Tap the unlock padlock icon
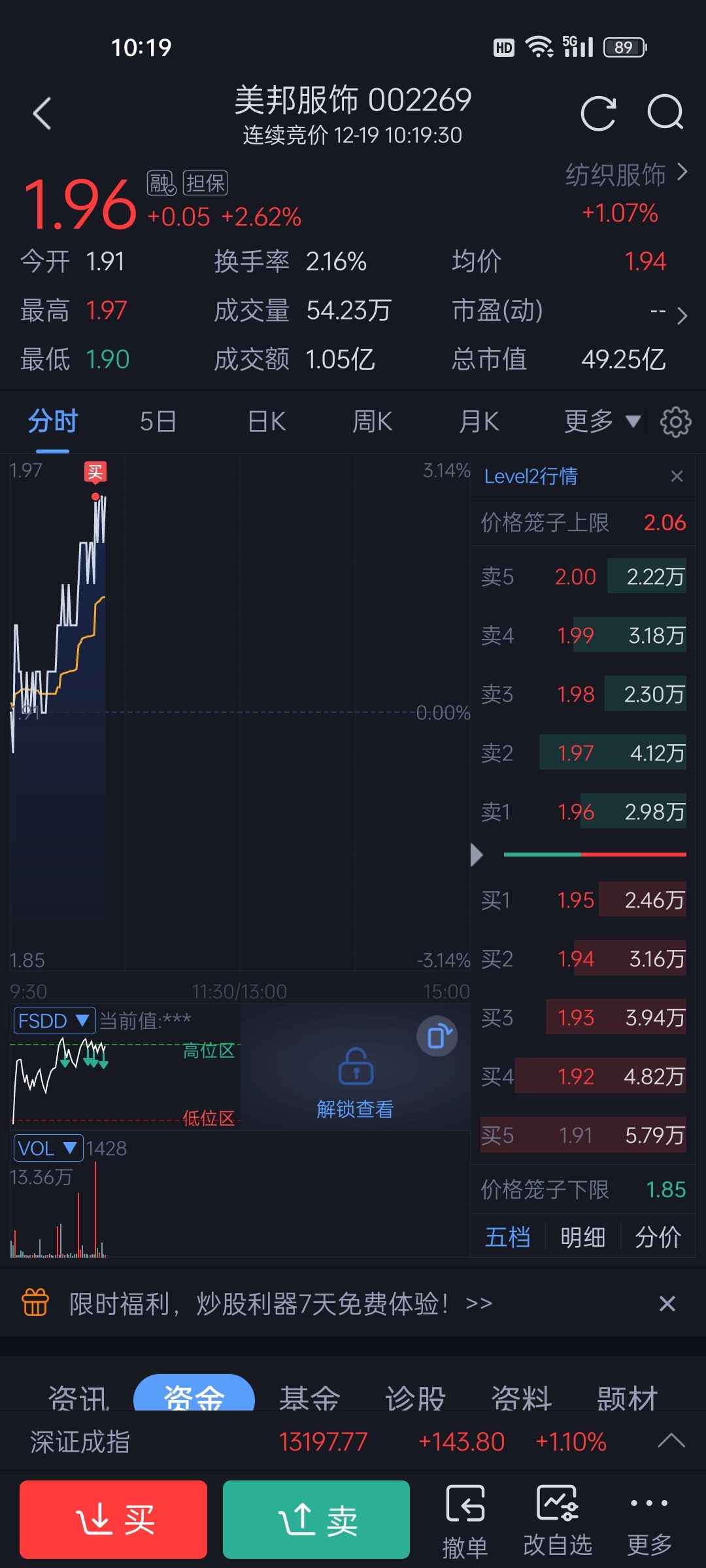 click(356, 1067)
